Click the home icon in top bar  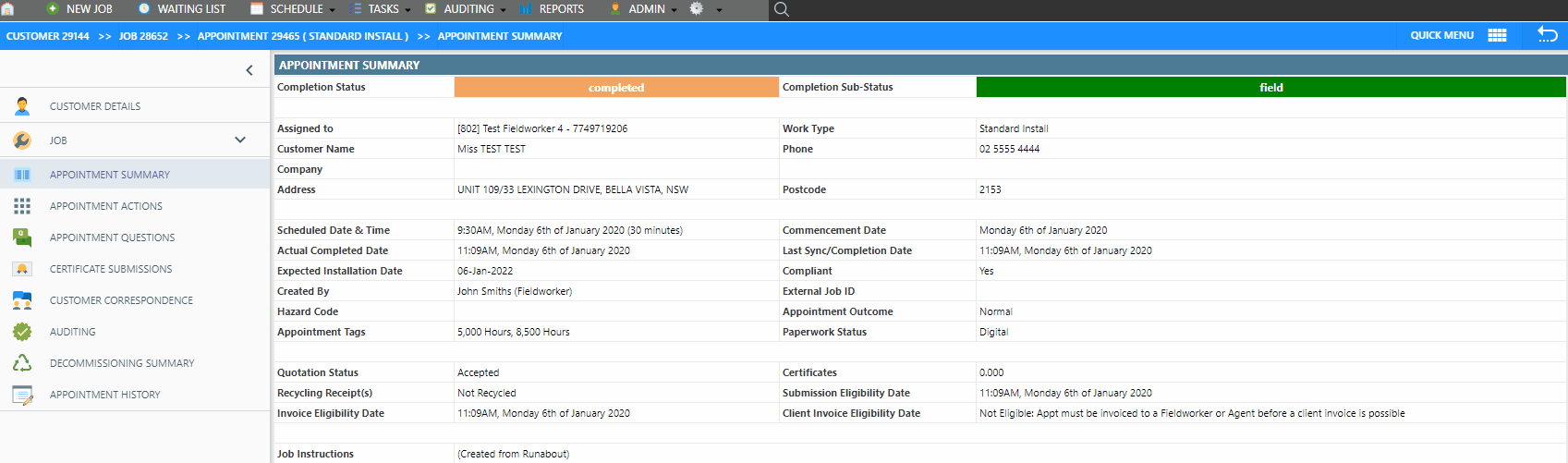[7, 9]
